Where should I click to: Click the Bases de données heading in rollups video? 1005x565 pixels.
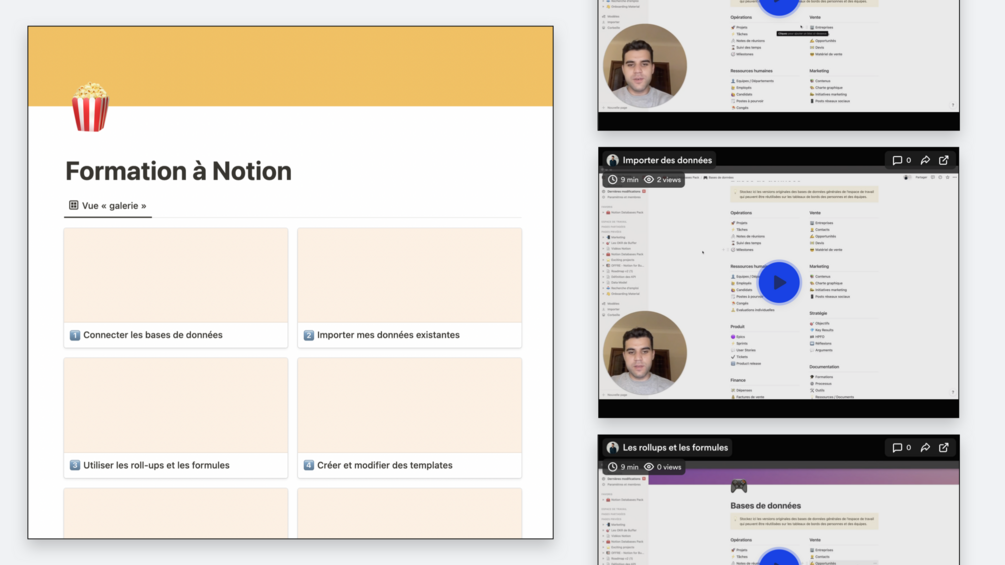(x=765, y=505)
